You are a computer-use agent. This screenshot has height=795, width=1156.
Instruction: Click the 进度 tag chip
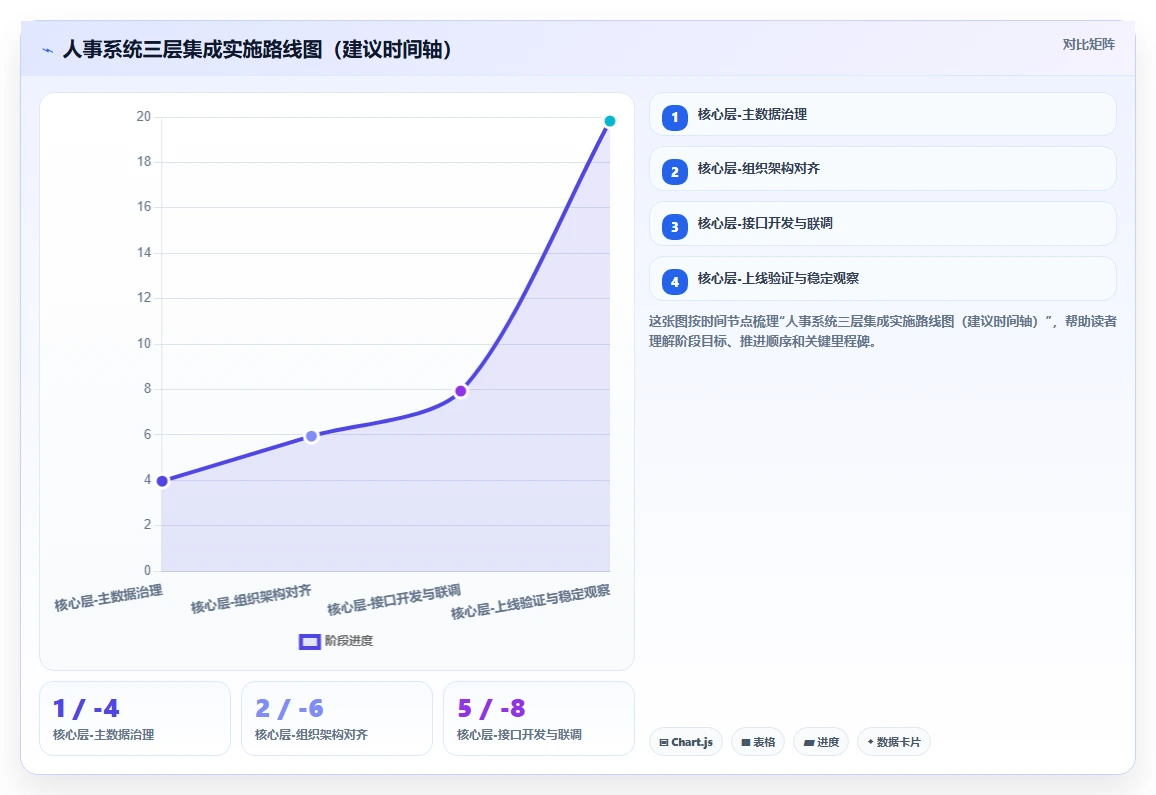pyautogui.click(x=821, y=742)
